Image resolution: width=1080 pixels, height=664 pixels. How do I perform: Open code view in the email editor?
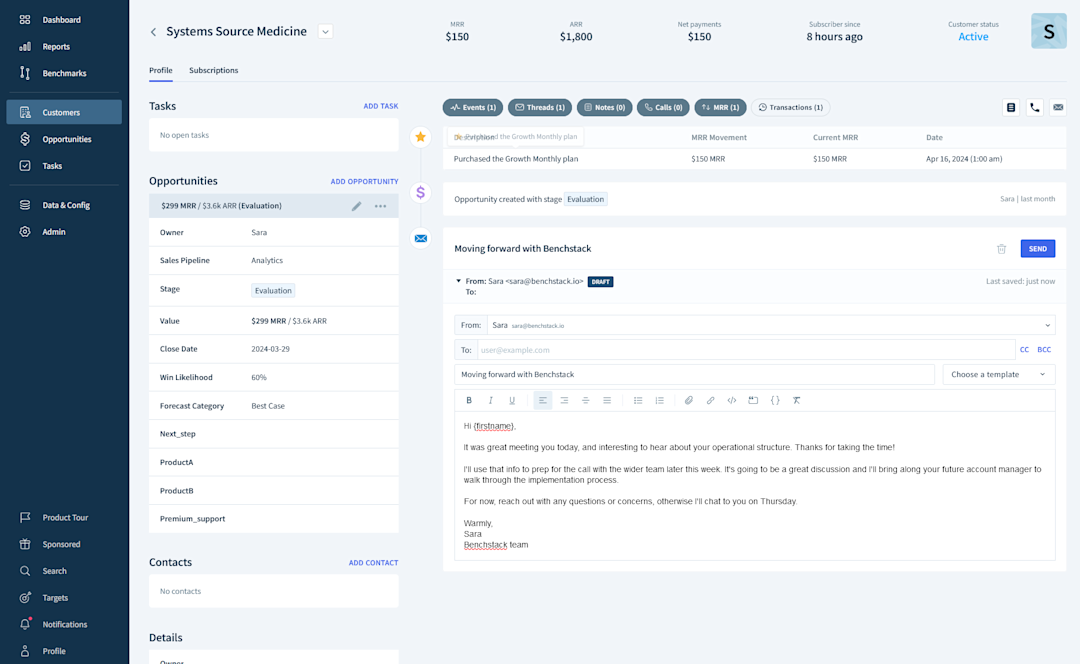pos(731,400)
